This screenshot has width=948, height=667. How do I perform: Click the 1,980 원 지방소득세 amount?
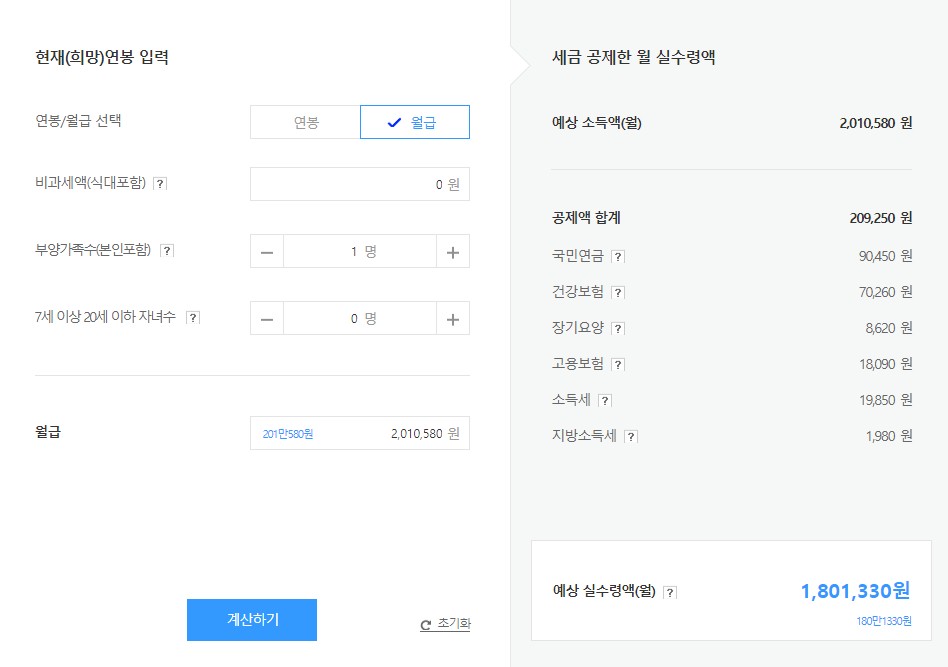tap(889, 436)
